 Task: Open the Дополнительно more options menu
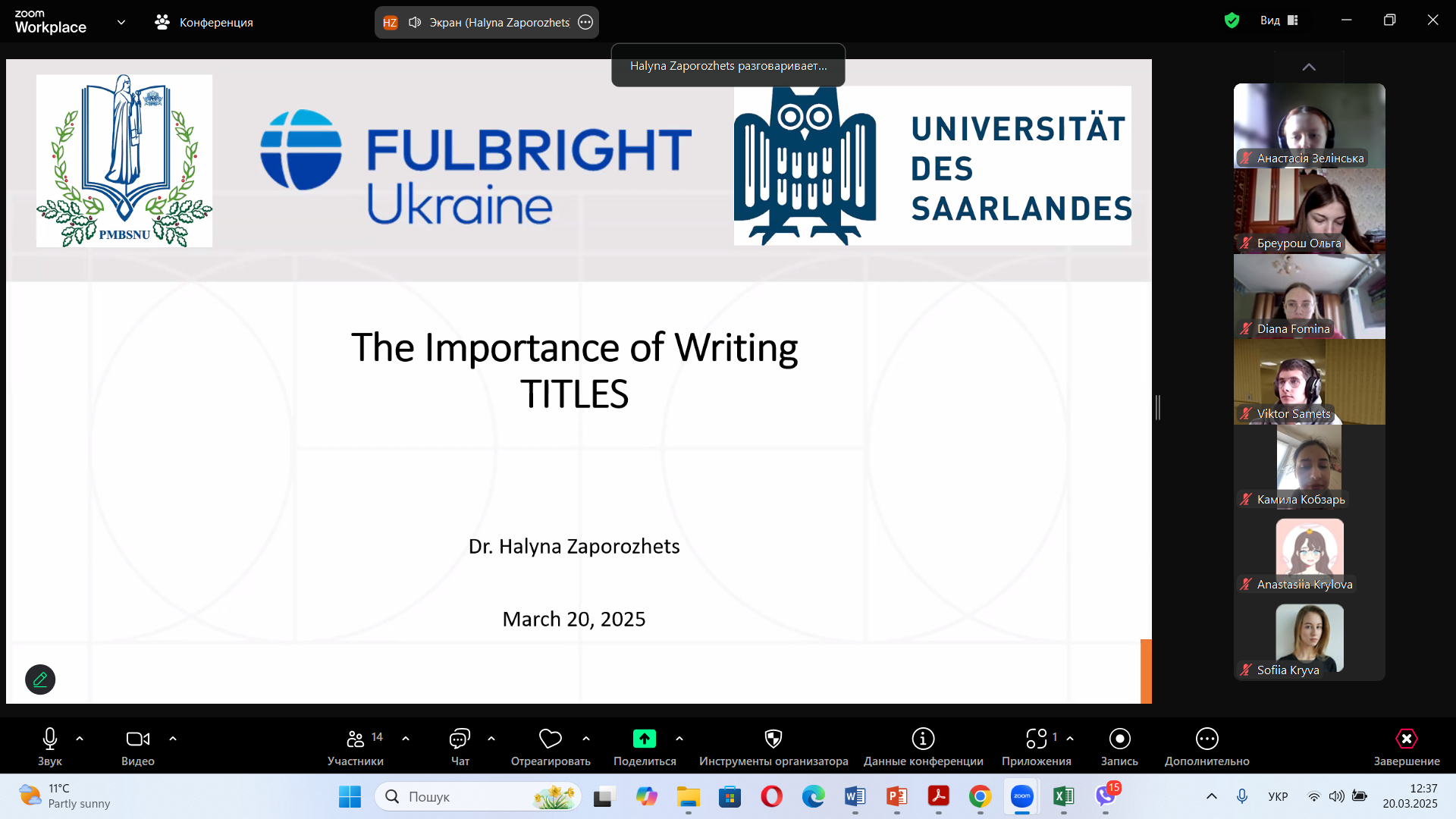[1207, 747]
